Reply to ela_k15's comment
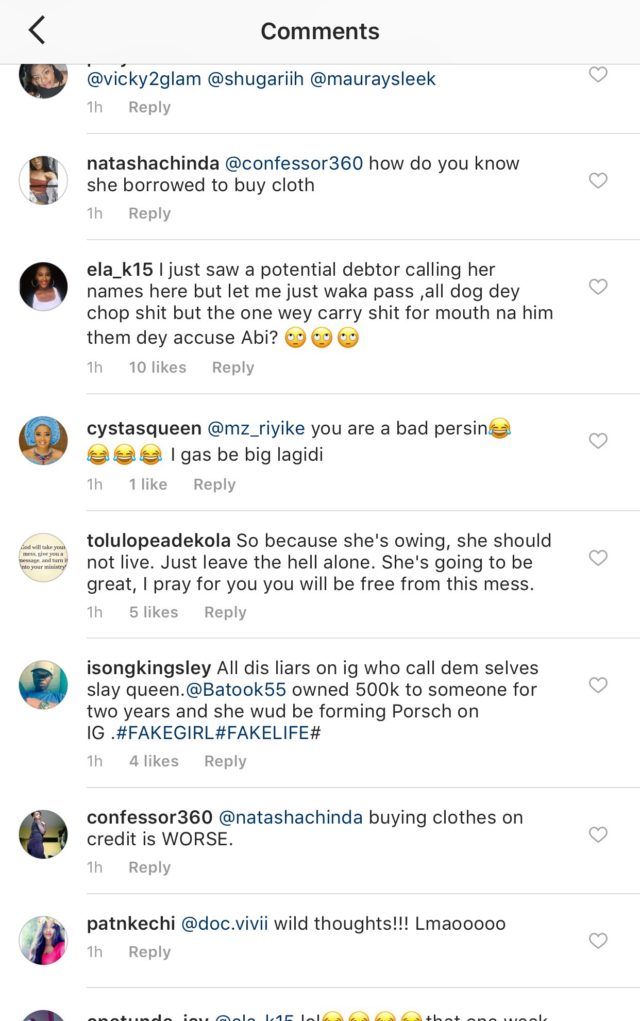 pyautogui.click(x=232, y=368)
